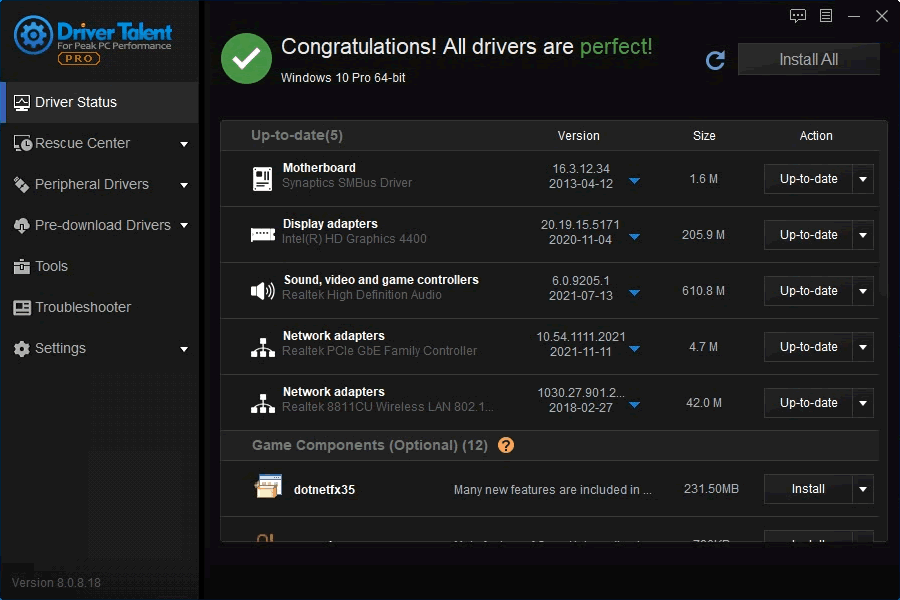900x600 pixels.
Task: Click the Install All button
Action: (x=808, y=59)
